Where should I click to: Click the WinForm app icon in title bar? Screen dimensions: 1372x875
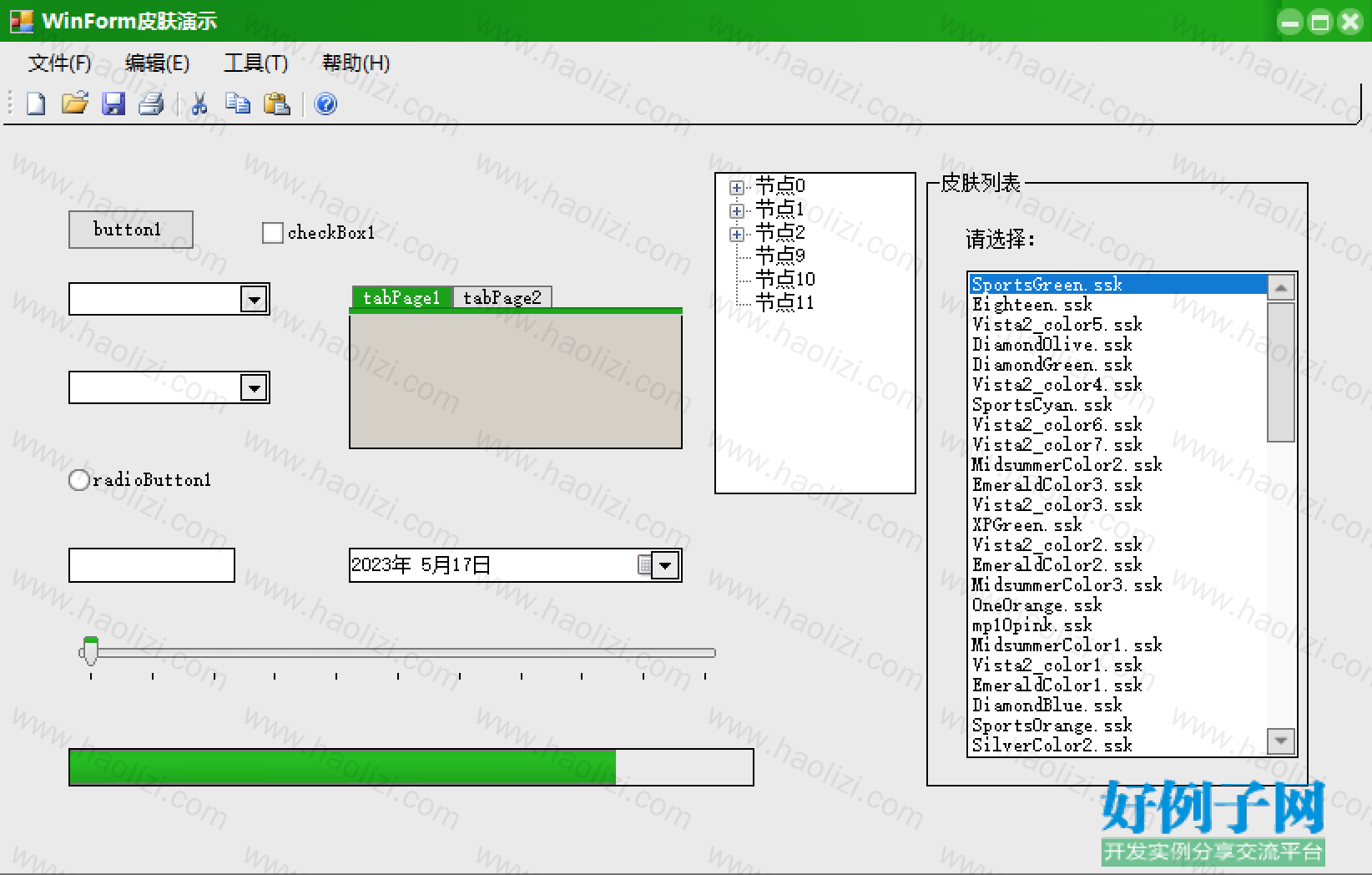pyautogui.click(x=21, y=21)
